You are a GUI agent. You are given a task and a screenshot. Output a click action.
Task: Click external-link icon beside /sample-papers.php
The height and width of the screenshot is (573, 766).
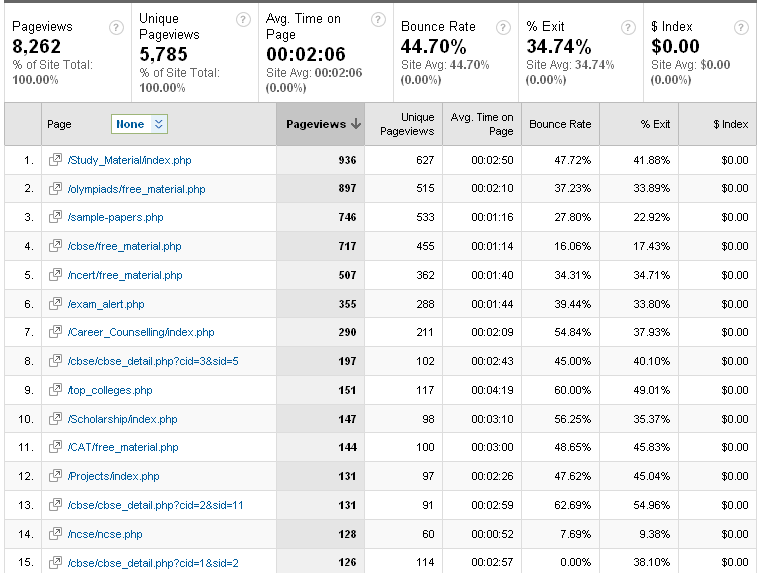55,216
